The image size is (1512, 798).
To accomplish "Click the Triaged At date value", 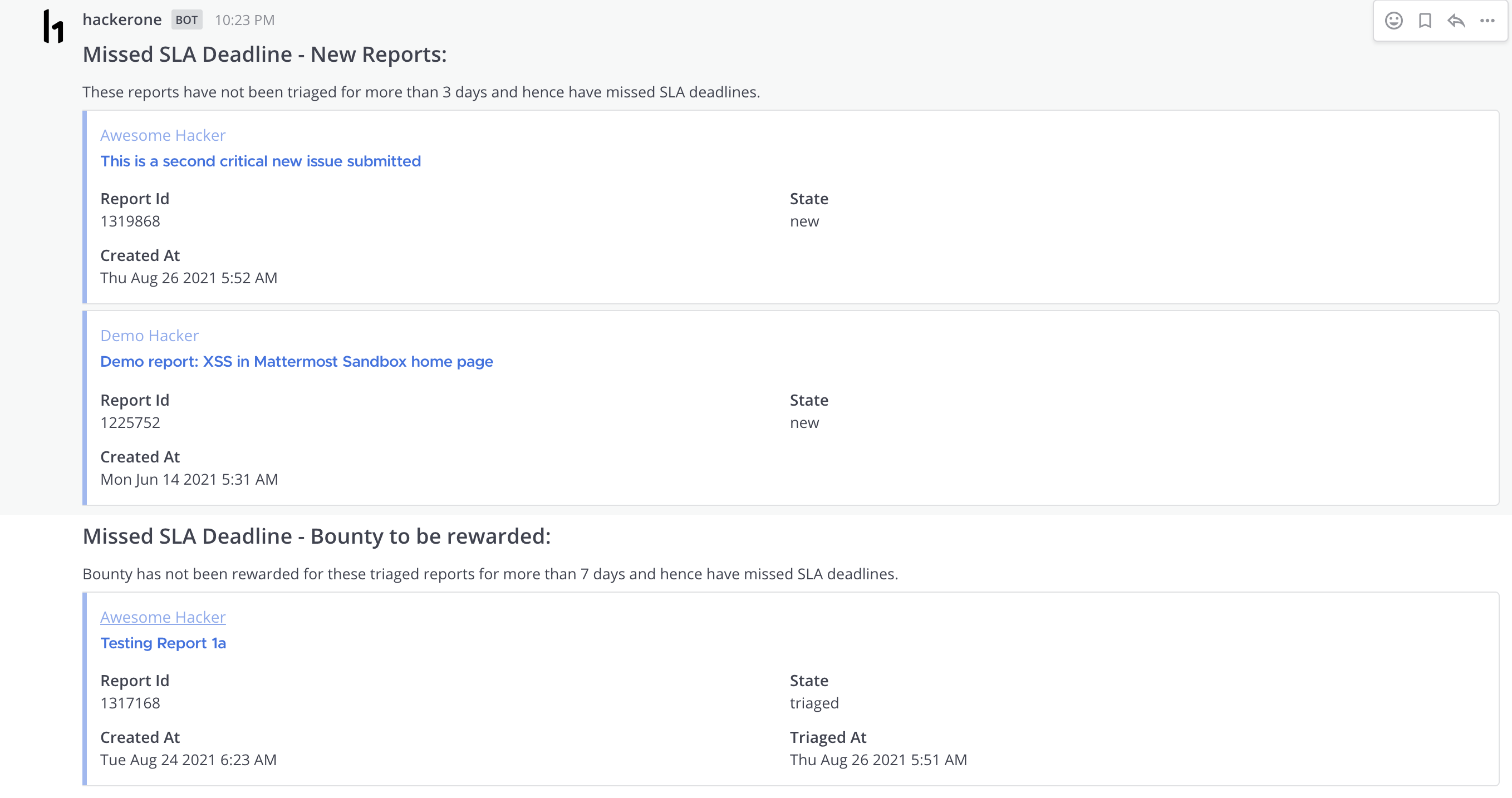I will pos(878,760).
